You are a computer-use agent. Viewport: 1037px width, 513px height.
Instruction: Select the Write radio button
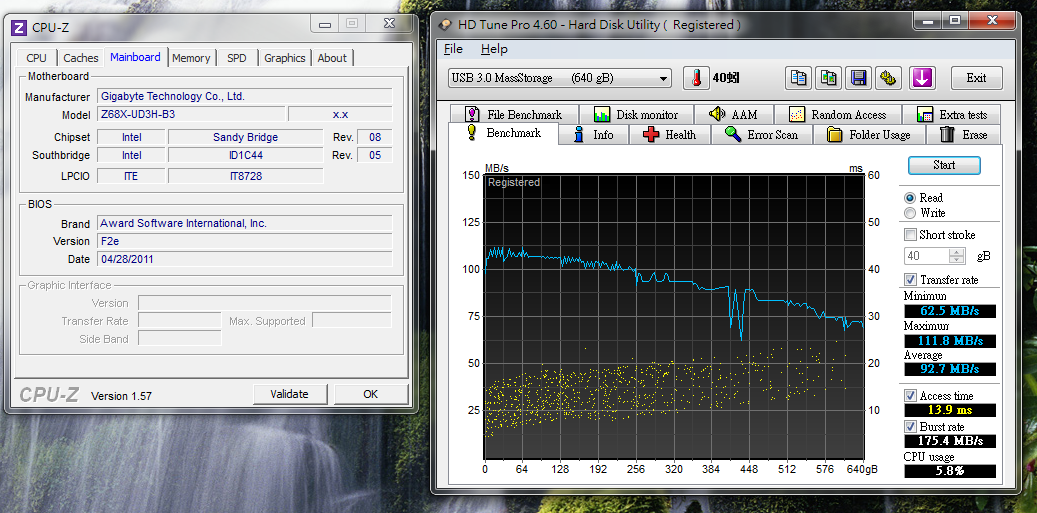pyautogui.click(x=910, y=213)
